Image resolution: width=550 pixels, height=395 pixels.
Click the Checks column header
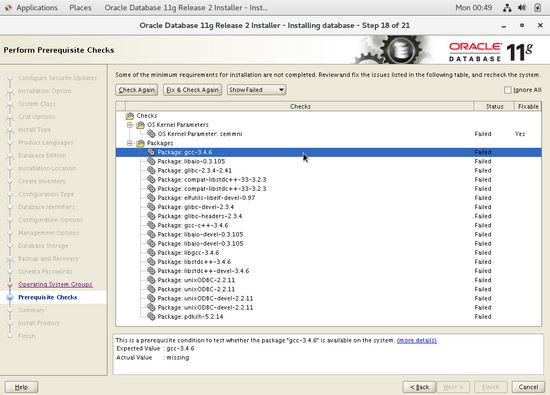(x=300, y=106)
